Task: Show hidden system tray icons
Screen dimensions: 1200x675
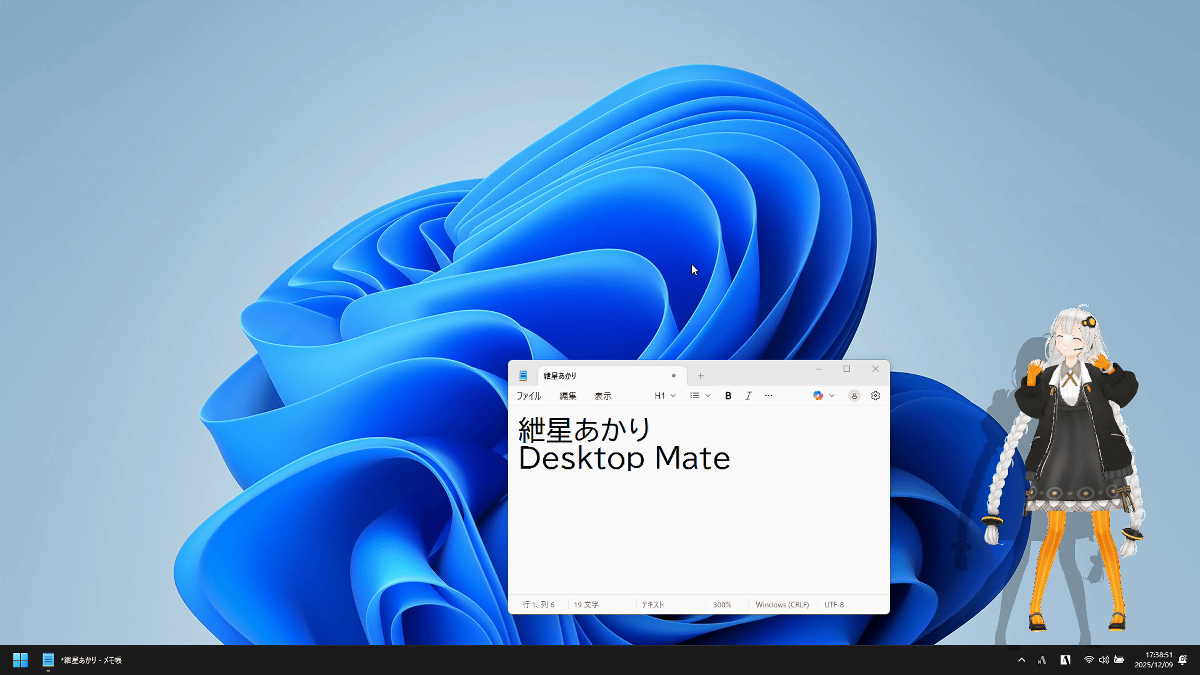Action: coord(1021,660)
